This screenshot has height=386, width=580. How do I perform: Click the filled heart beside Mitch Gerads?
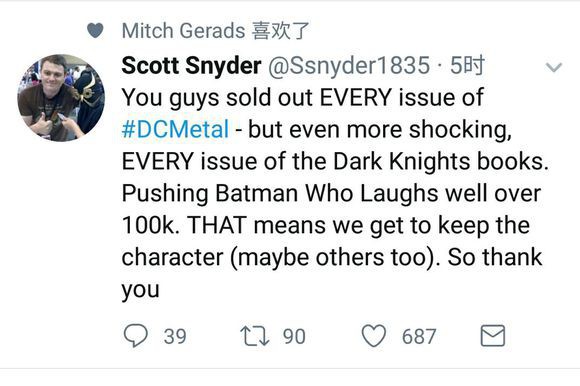click(x=95, y=30)
